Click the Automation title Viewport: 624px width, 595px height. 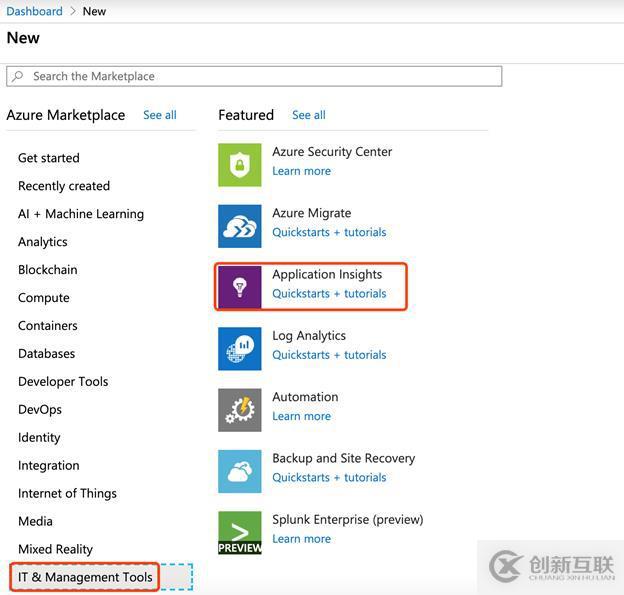[x=305, y=397]
